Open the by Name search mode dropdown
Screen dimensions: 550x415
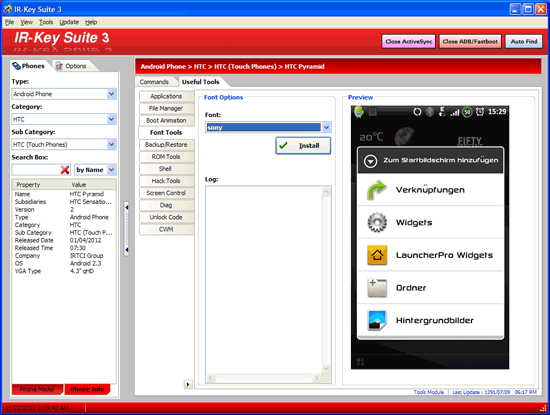(111, 170)
